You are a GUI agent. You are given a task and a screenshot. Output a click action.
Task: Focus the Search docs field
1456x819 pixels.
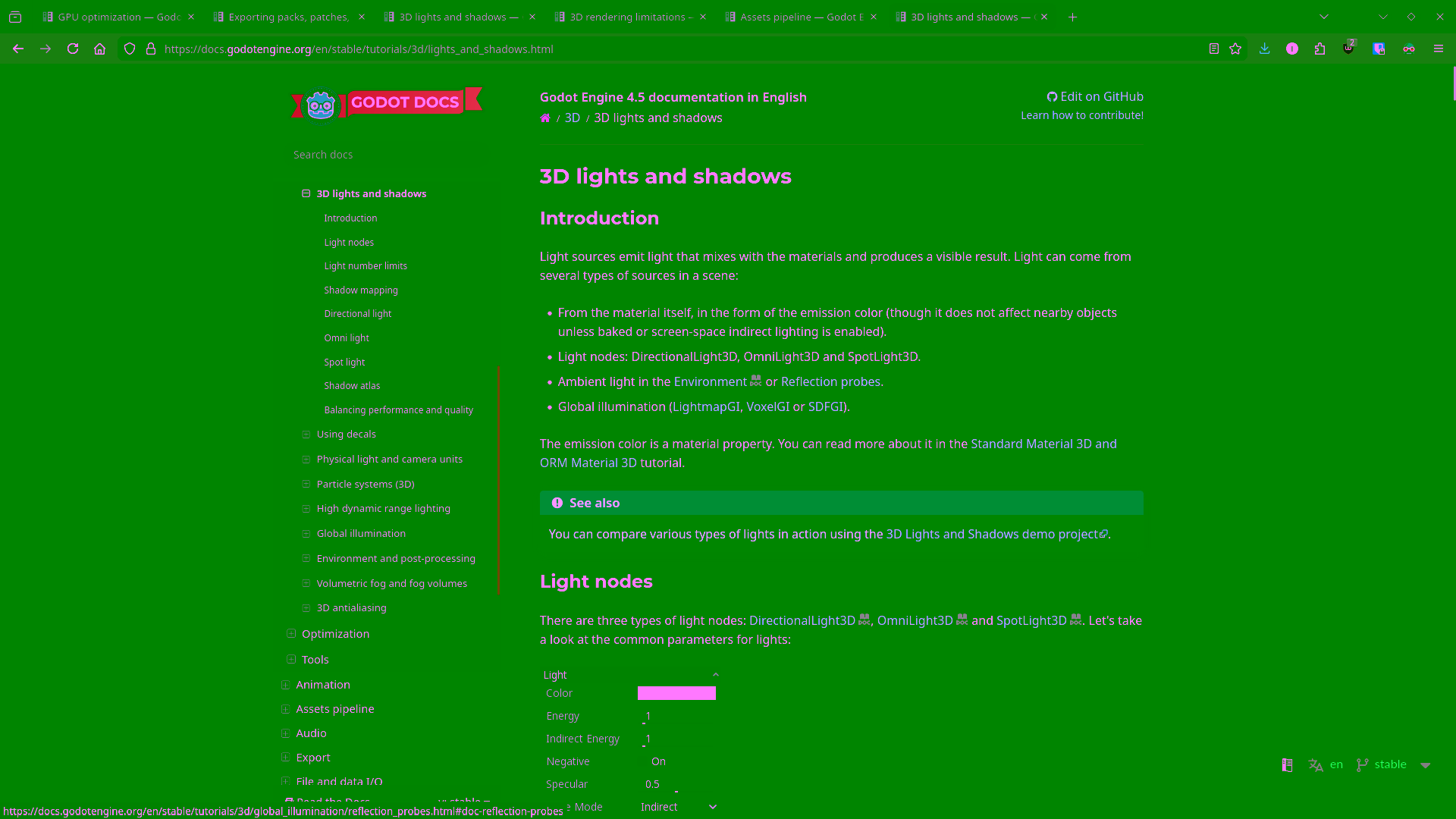click(387, 155)
